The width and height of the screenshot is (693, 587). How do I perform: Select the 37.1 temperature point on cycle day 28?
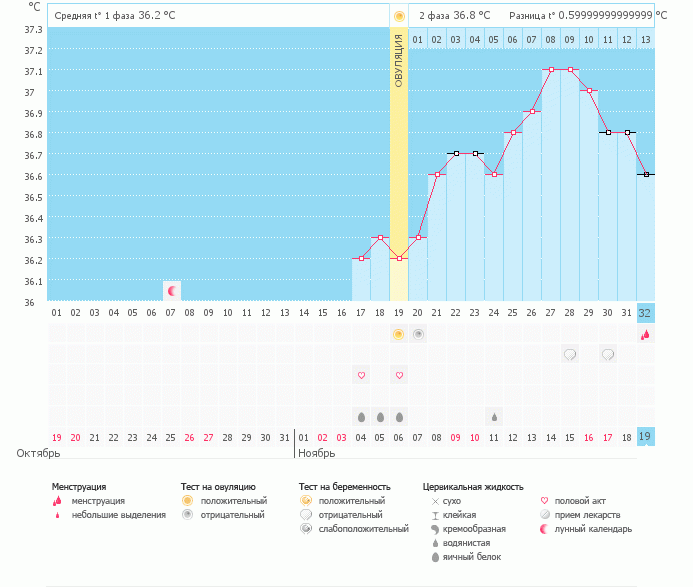[570, 69]
